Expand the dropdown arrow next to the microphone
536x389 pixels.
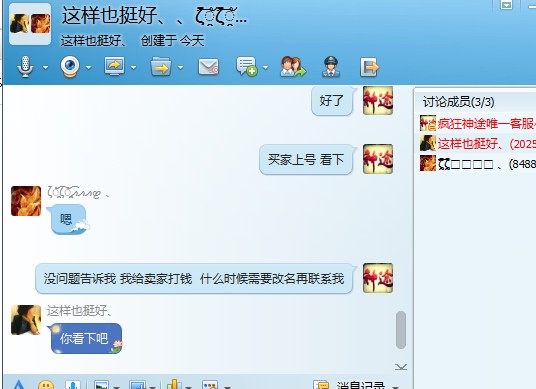coord(45,68)
